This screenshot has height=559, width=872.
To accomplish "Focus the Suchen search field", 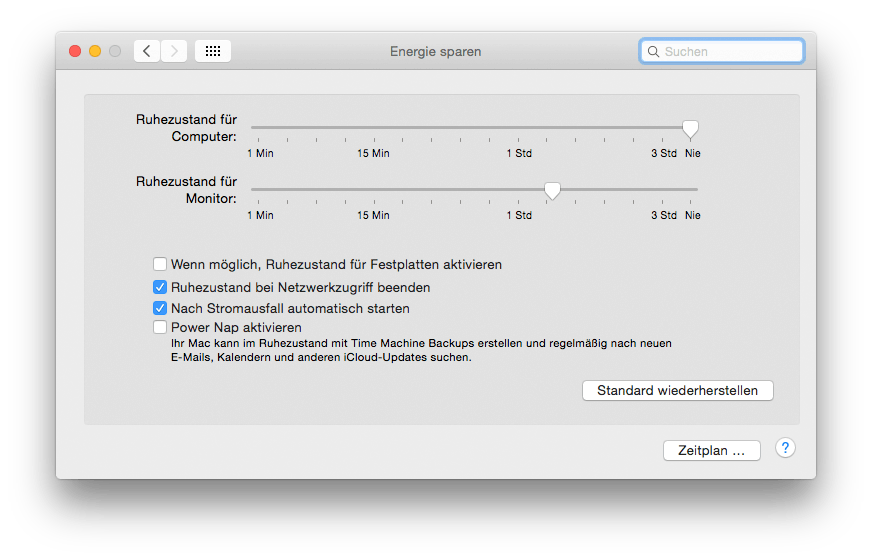I will (x=722, y=52).
